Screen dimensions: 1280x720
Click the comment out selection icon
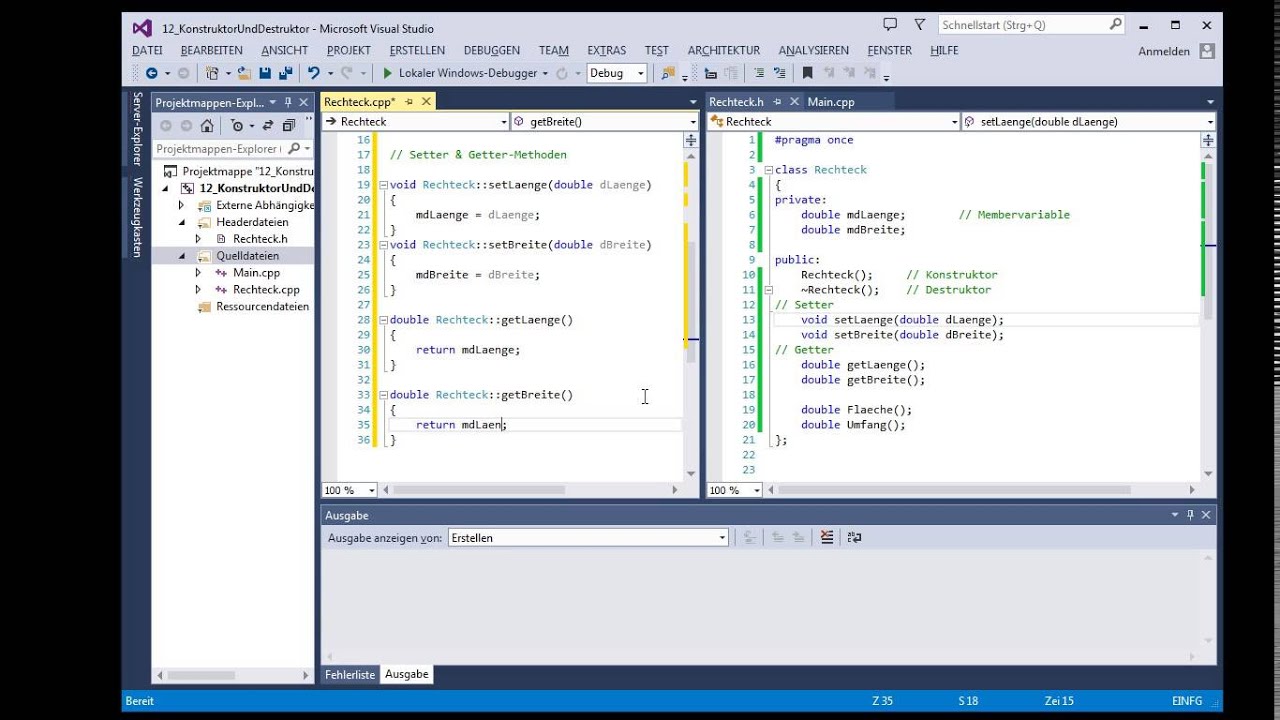pyautogui.click(x=759, y=73)
